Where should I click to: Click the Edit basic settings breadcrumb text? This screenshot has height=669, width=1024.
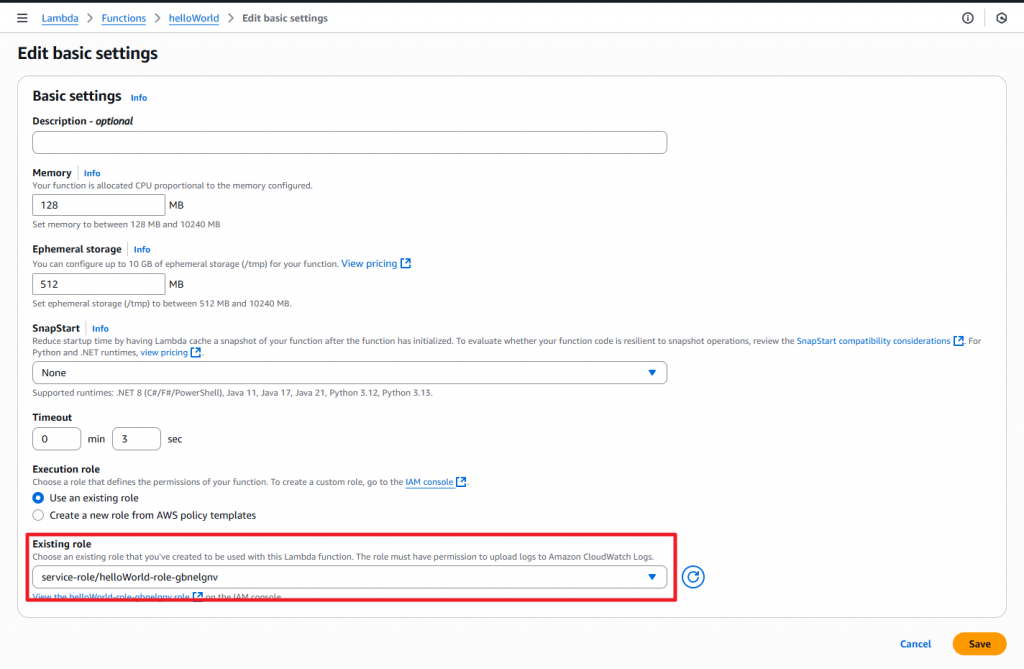tap(285, 18)
